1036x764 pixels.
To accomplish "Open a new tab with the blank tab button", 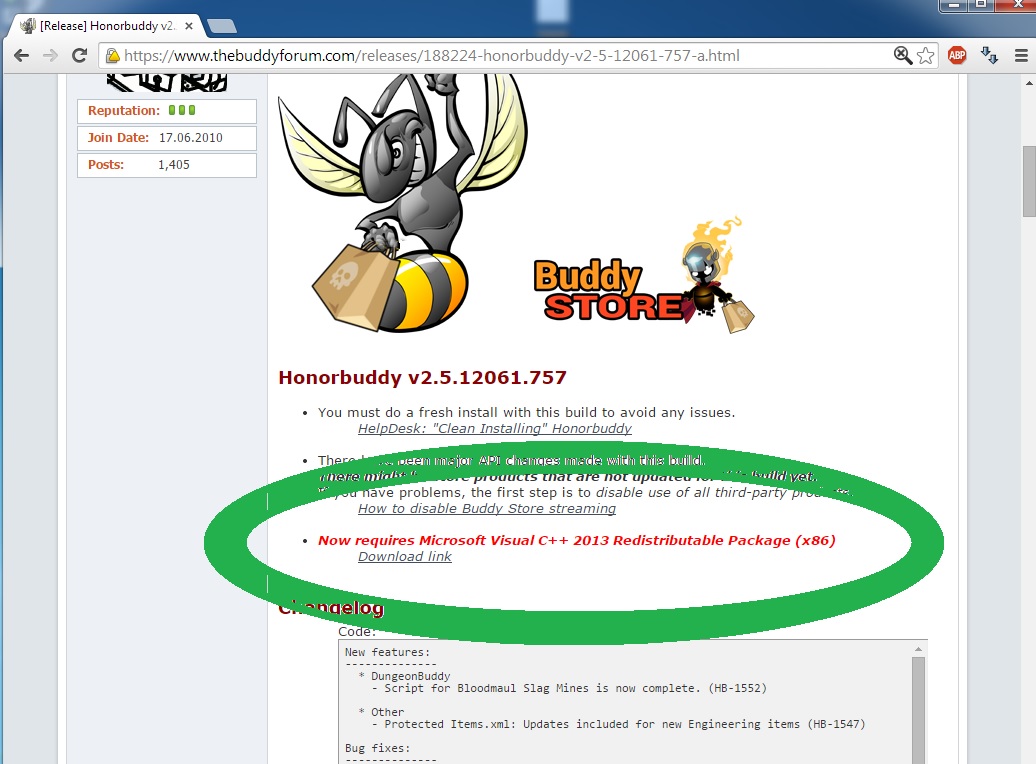I will click(x=222, y=26).
